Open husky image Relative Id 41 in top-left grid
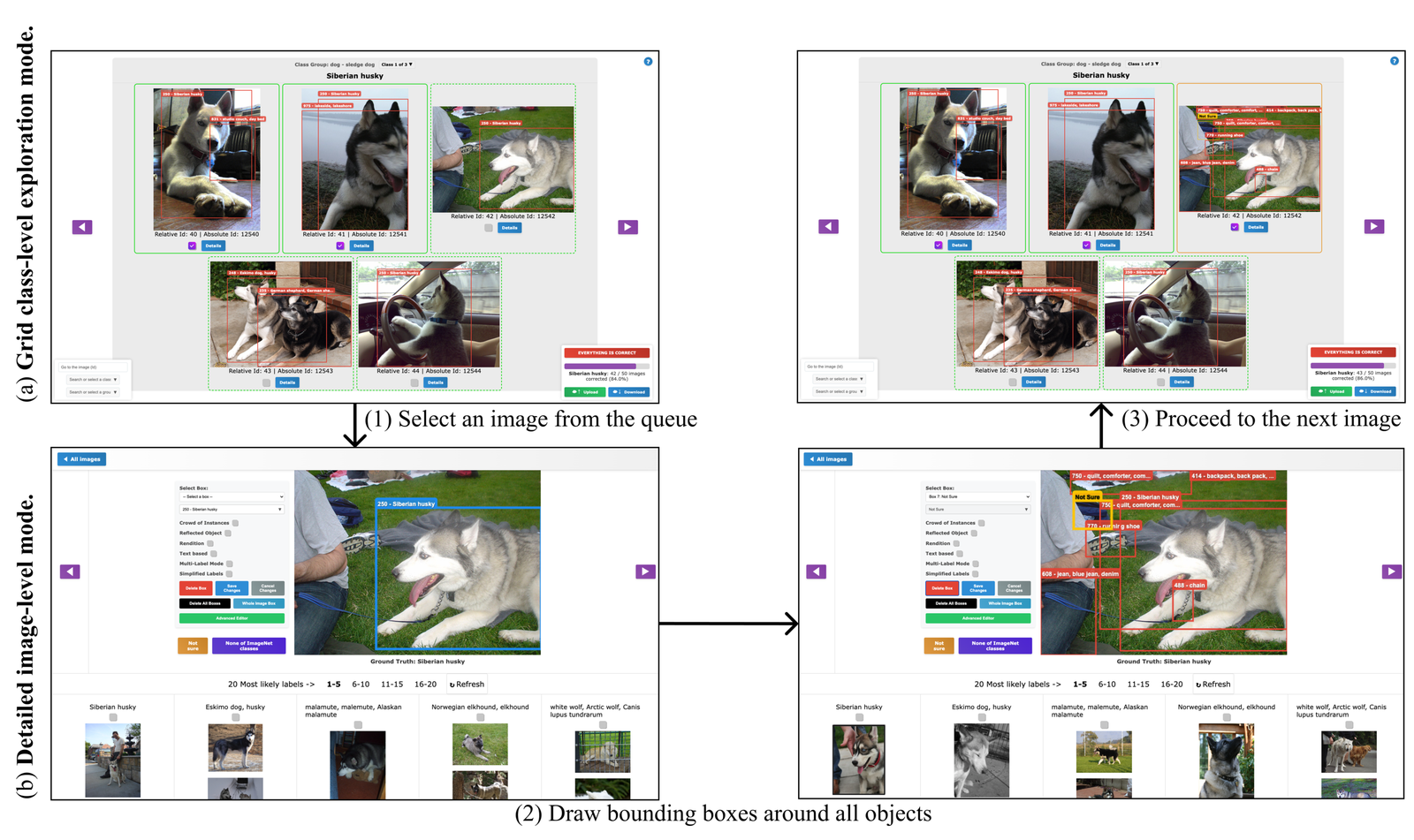This screenshot has height=840, width=1414. pos(354,159)
